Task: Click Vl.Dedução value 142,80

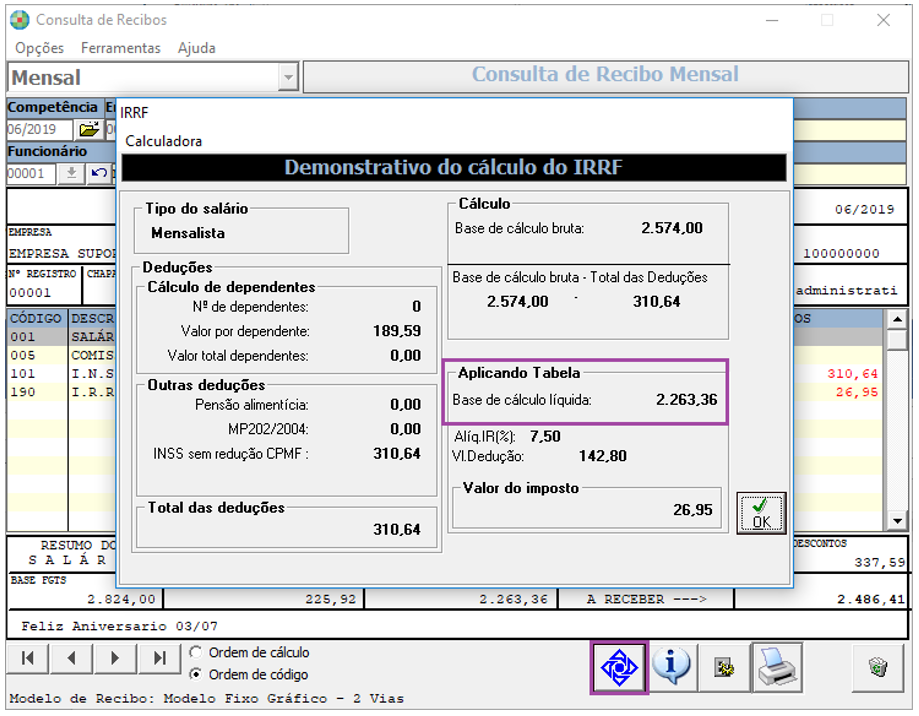Action: tap(603, 456)
